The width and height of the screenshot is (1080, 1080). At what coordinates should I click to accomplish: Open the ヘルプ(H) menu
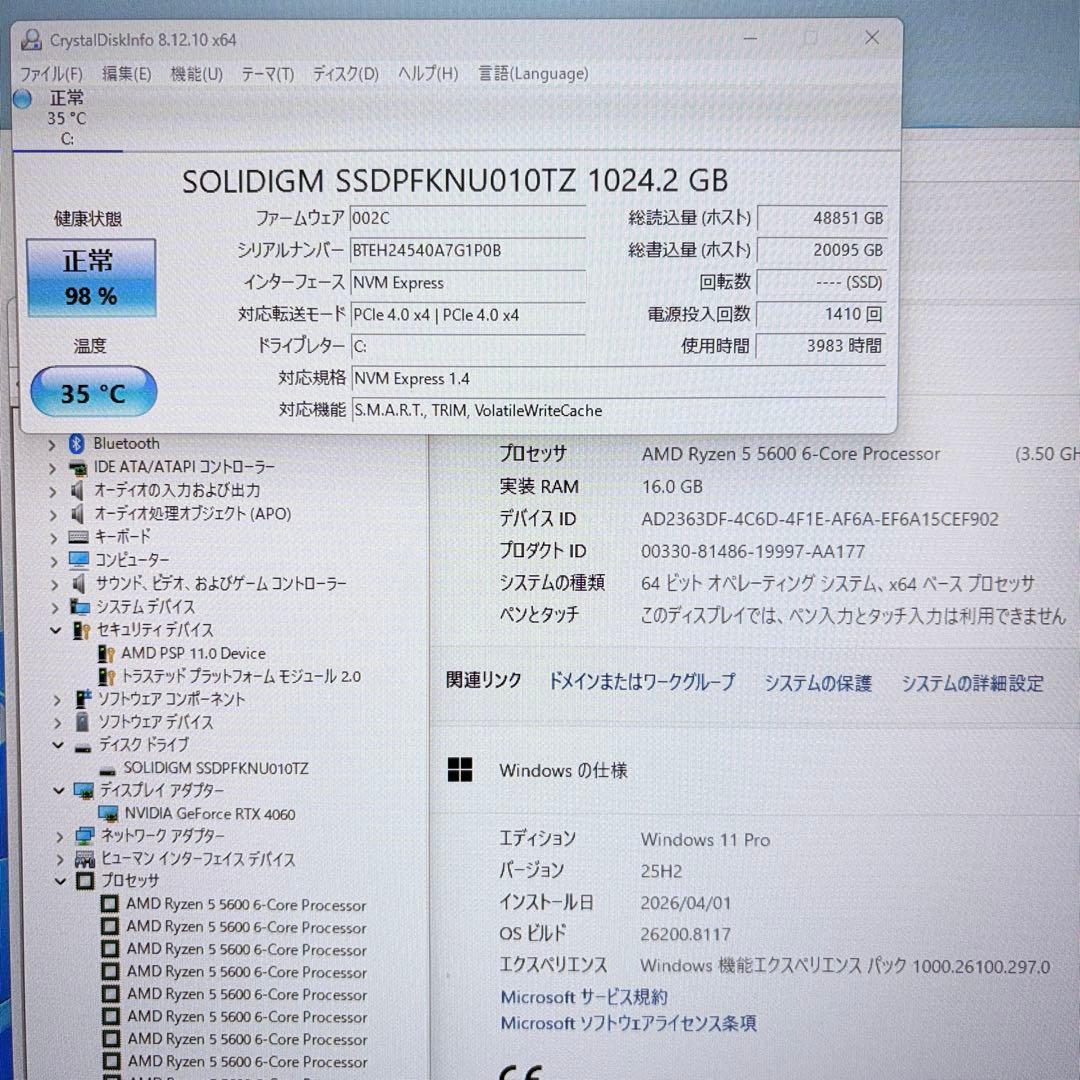(428, 74)
